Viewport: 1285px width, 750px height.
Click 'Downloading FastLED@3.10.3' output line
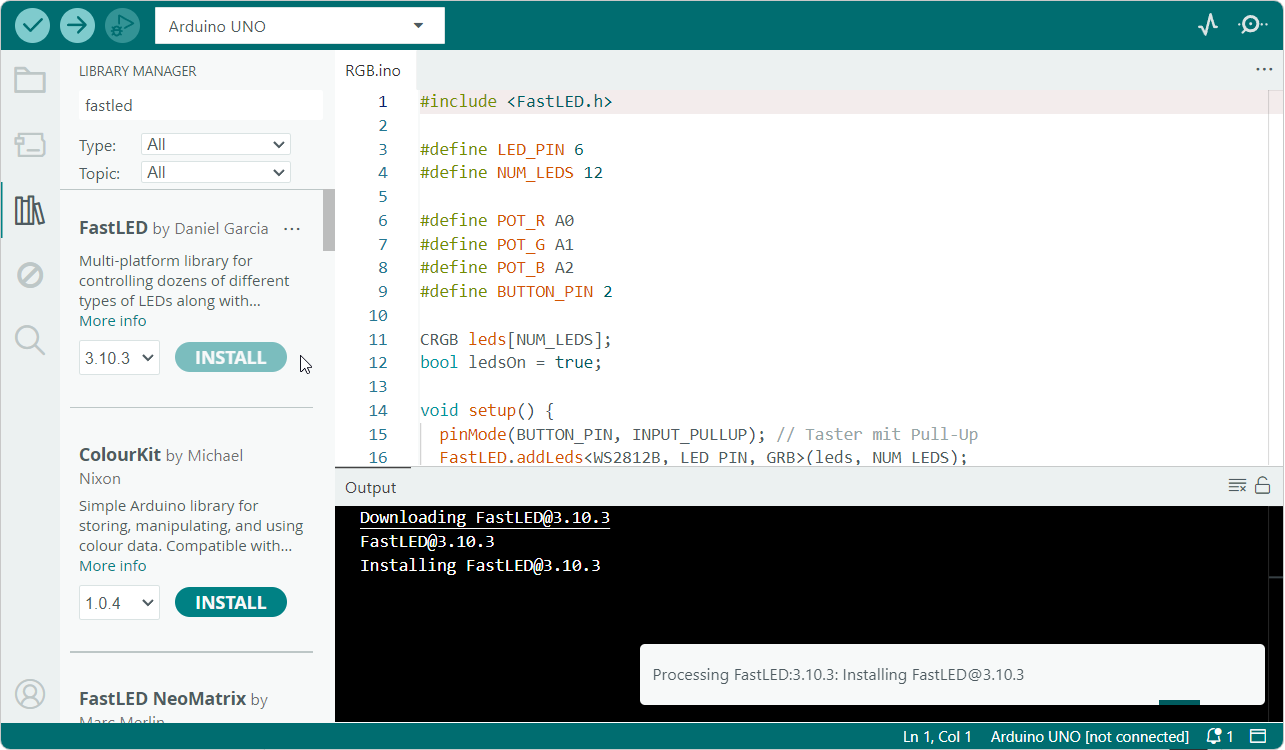tap(485, 518)
